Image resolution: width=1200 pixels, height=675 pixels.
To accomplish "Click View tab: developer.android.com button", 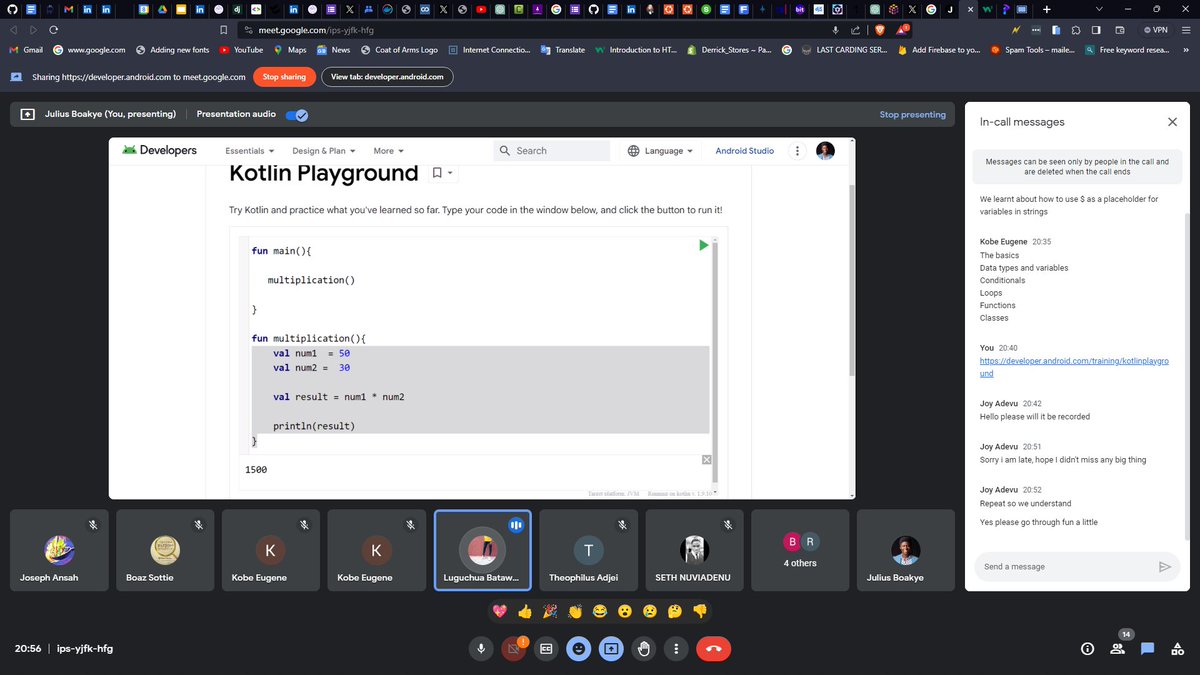I will pos(387,77).
